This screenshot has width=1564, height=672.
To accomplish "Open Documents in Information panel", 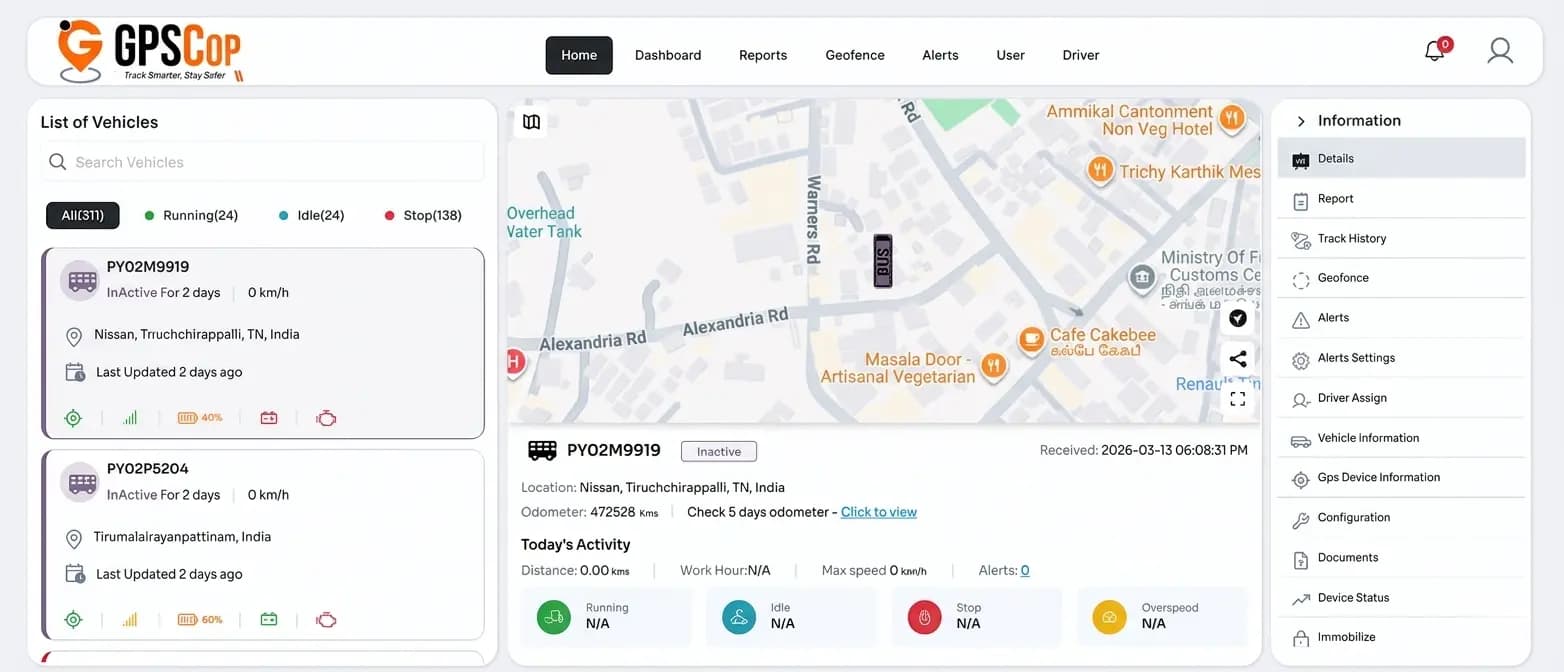I will [x=1401, y=558].
